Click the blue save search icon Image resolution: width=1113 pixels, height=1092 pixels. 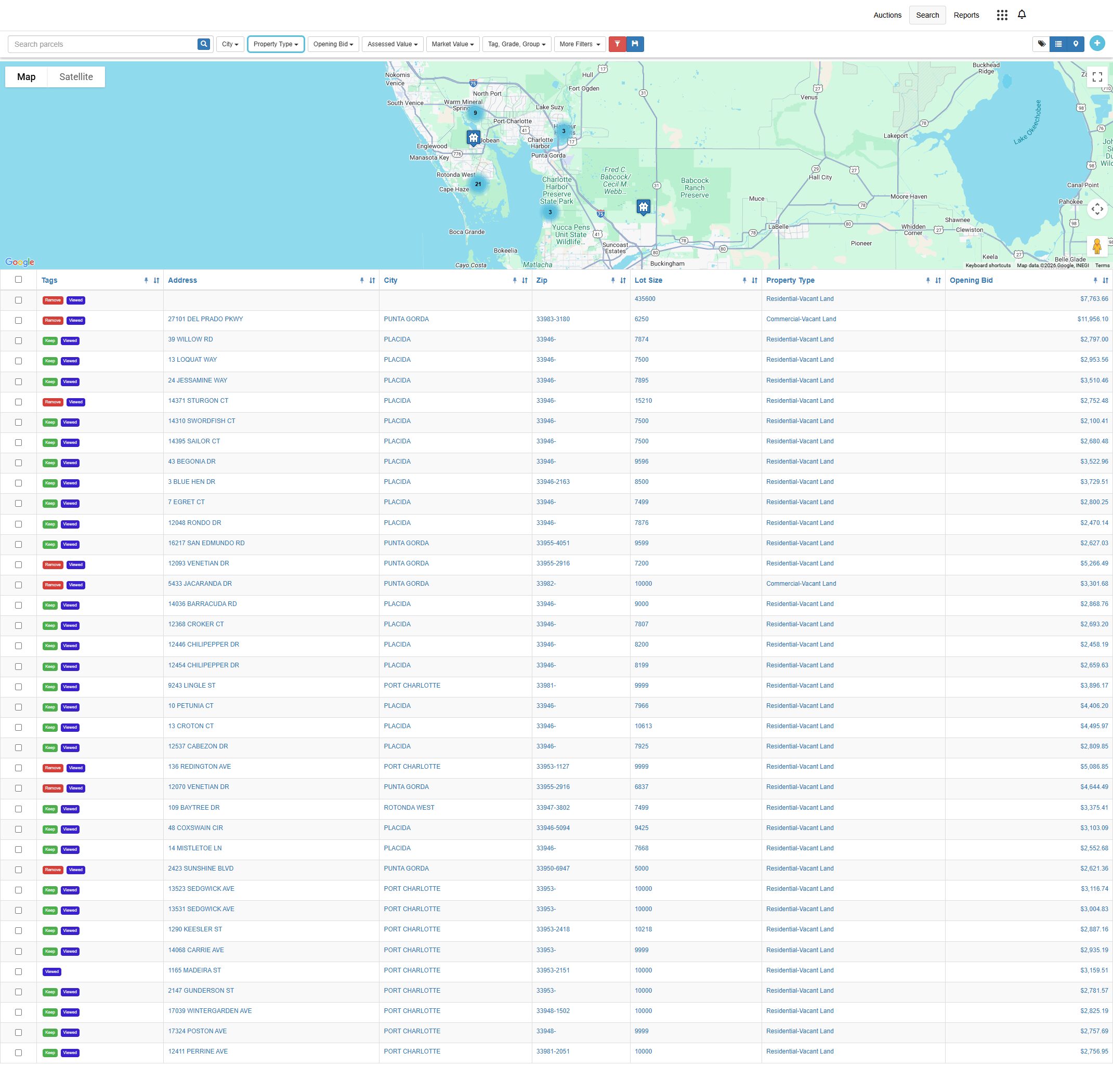click(x=635, y=44)
